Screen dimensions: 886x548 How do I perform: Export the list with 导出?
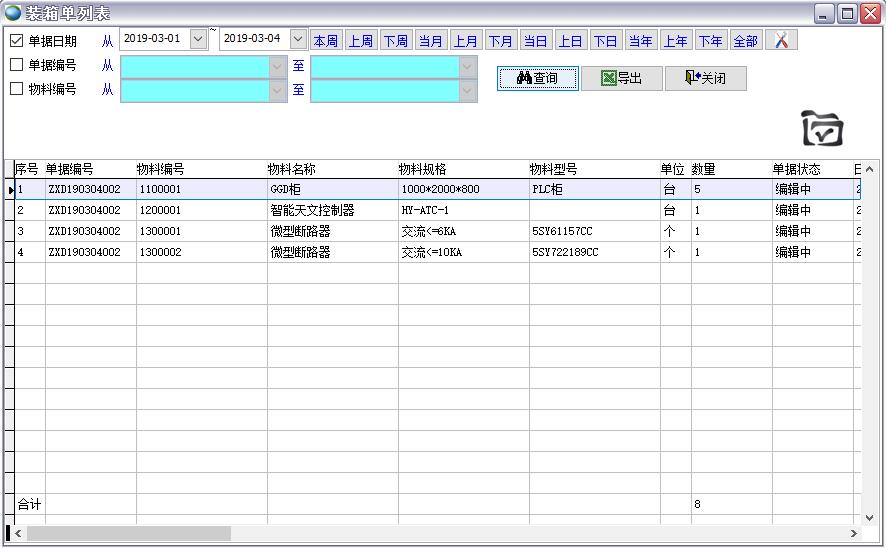[621, 78]
